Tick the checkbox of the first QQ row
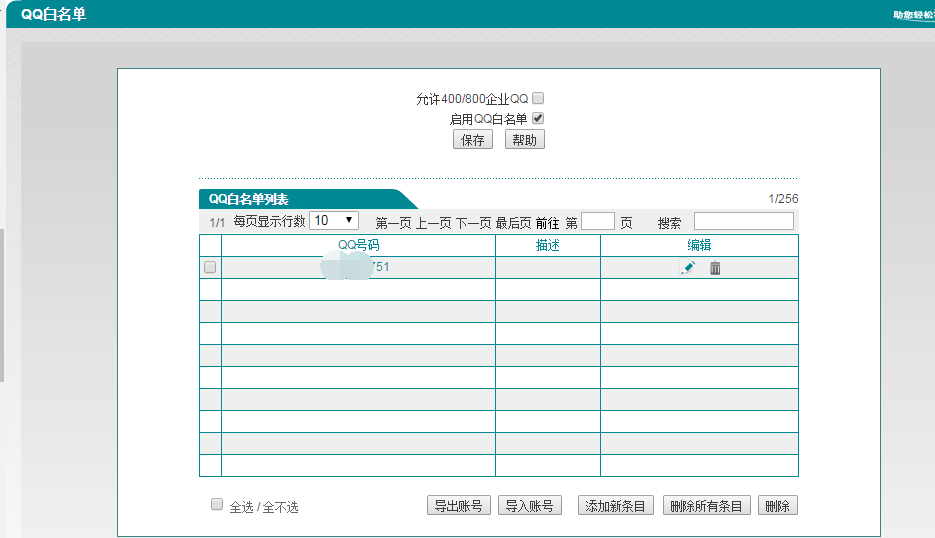The image size is (935, 538). coord(210,267)
